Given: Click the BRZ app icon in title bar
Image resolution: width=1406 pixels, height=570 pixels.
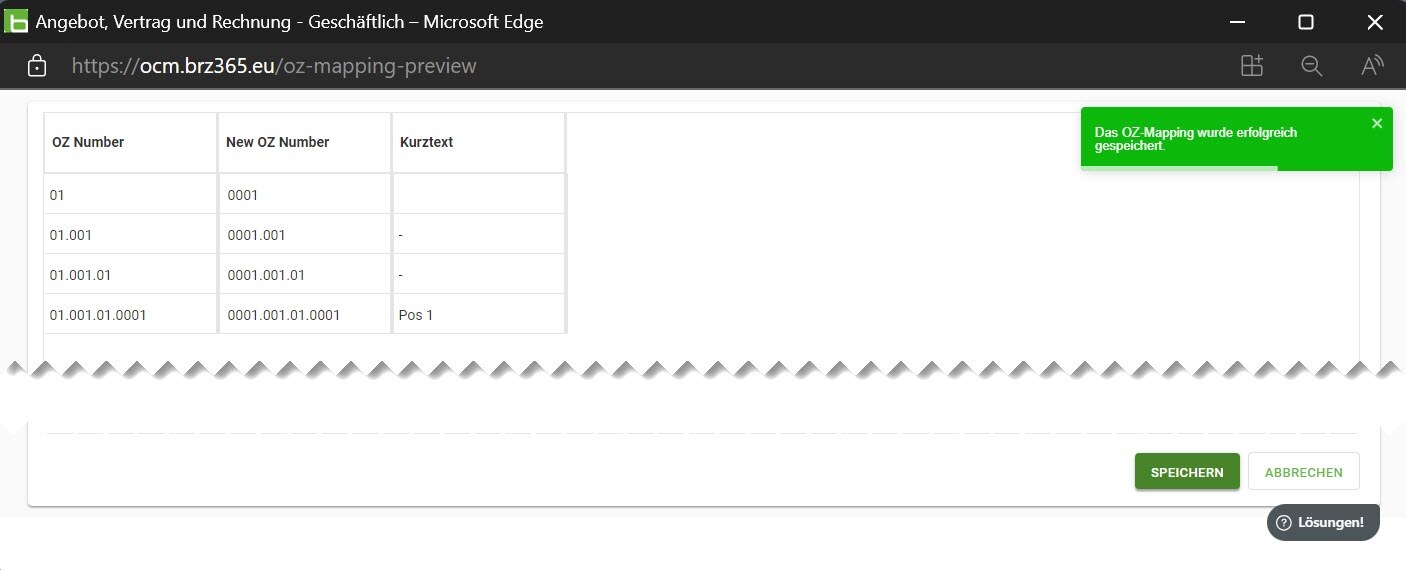Looking at the screenshot, I should (x=16, y=21).
